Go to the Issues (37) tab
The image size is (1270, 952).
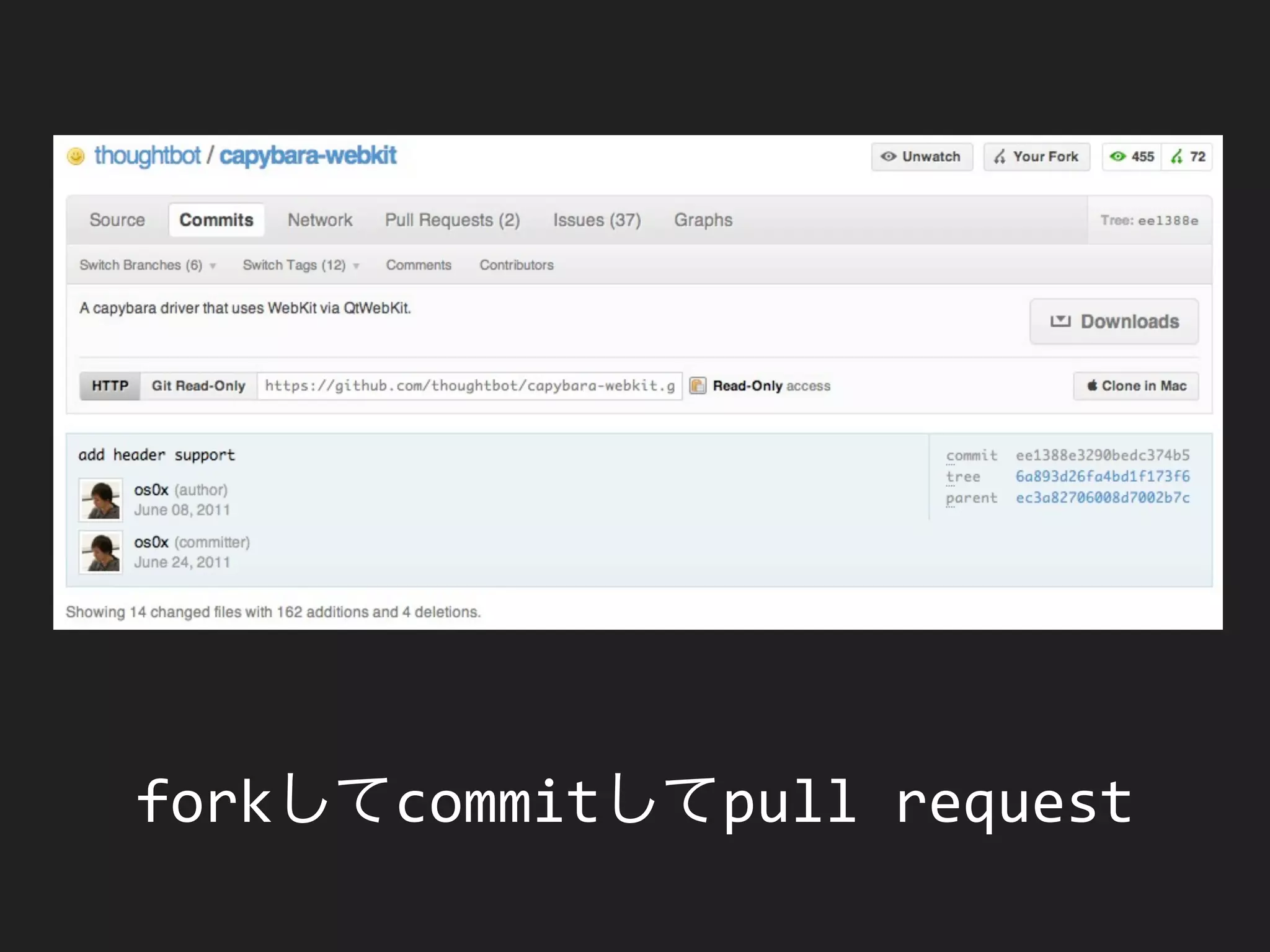(597, 220)
